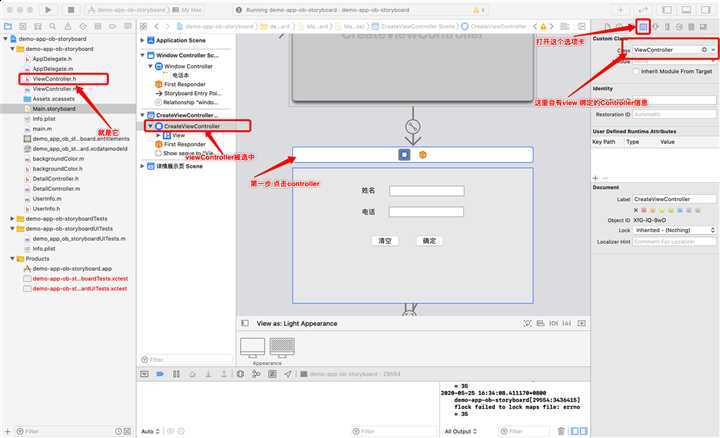Open the Identity inspector tab icon
This screenshot has height=438, width=720.
pos(643,27)
